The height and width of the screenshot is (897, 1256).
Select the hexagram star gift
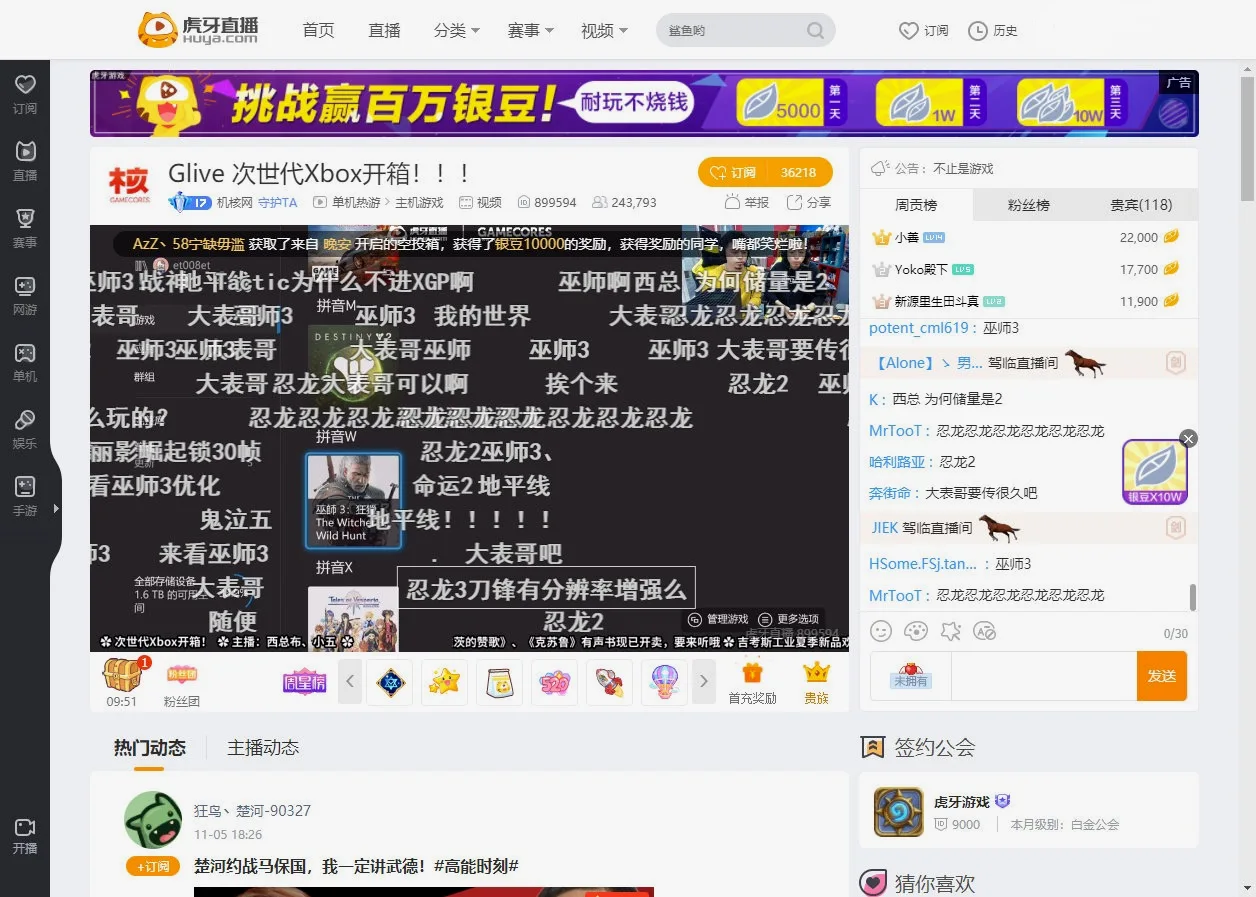(389, 682)
